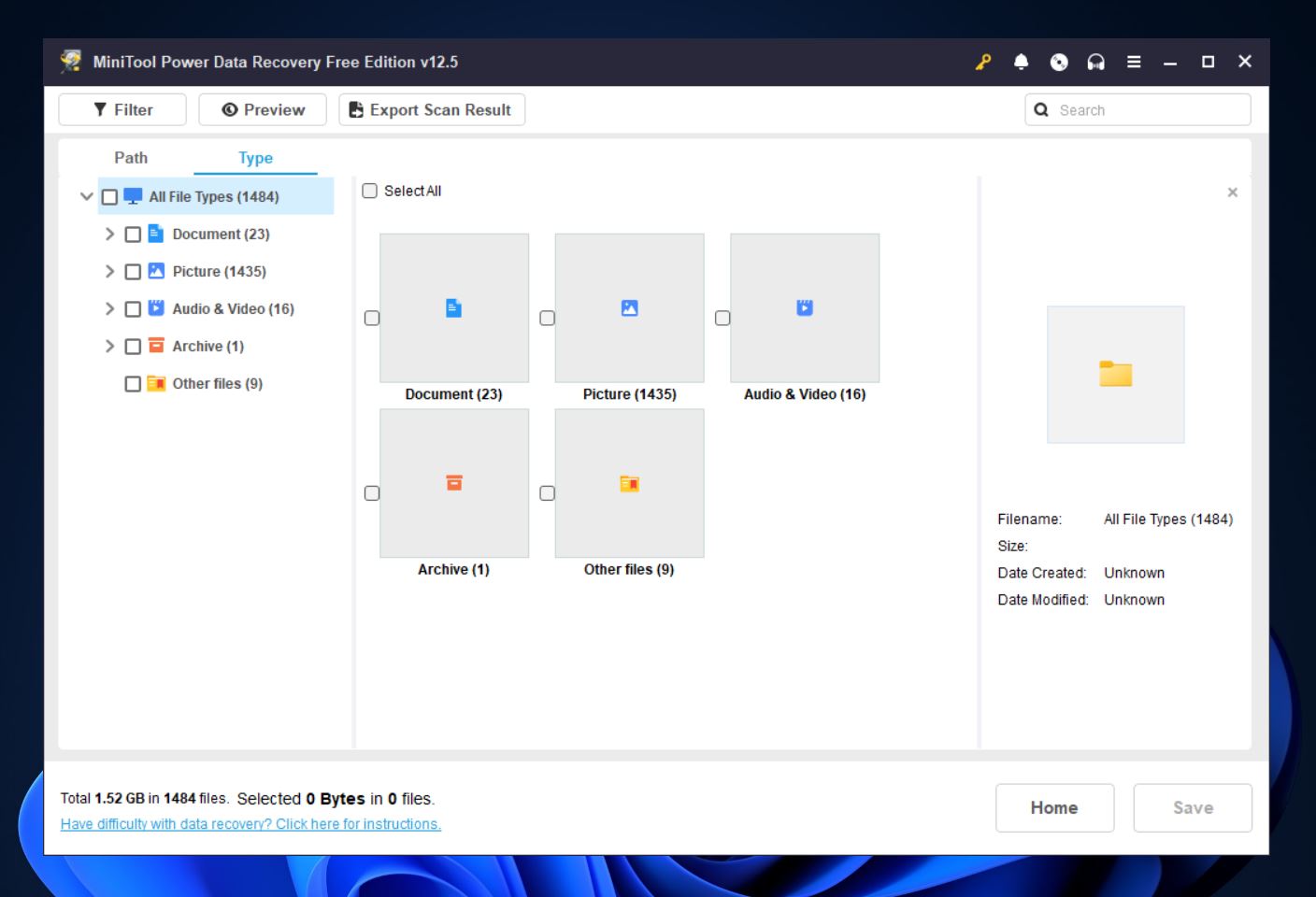Screen dimensions: 1316x897
Task: Click the Preview button
Action: (263, 109)
